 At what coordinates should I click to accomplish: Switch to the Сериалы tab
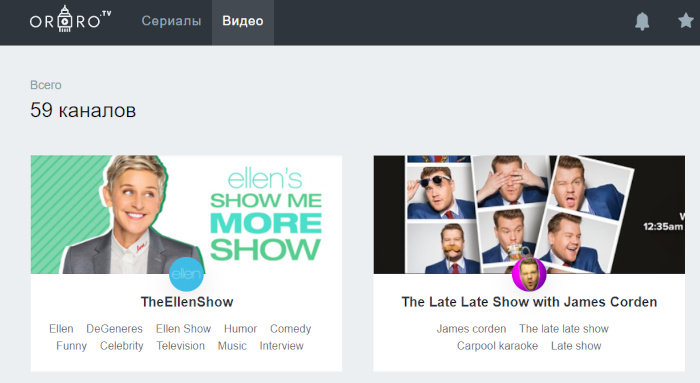pyautogui.click(x=171, y=21)
